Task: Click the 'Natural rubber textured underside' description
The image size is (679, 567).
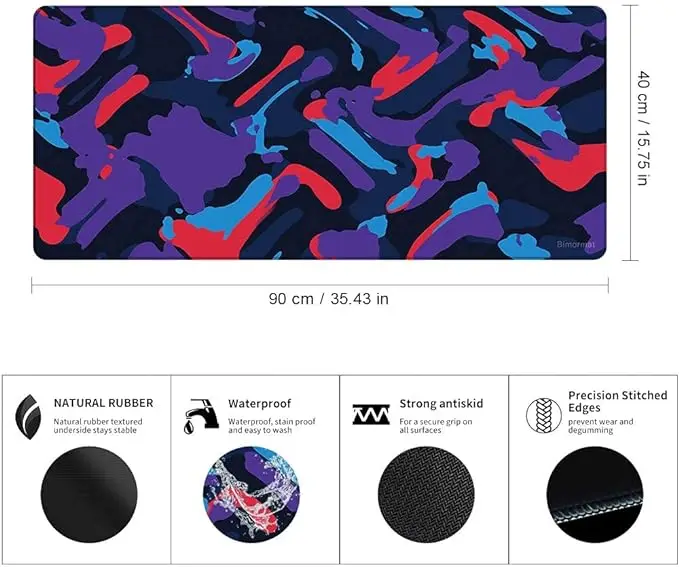Action: (98, 426)
